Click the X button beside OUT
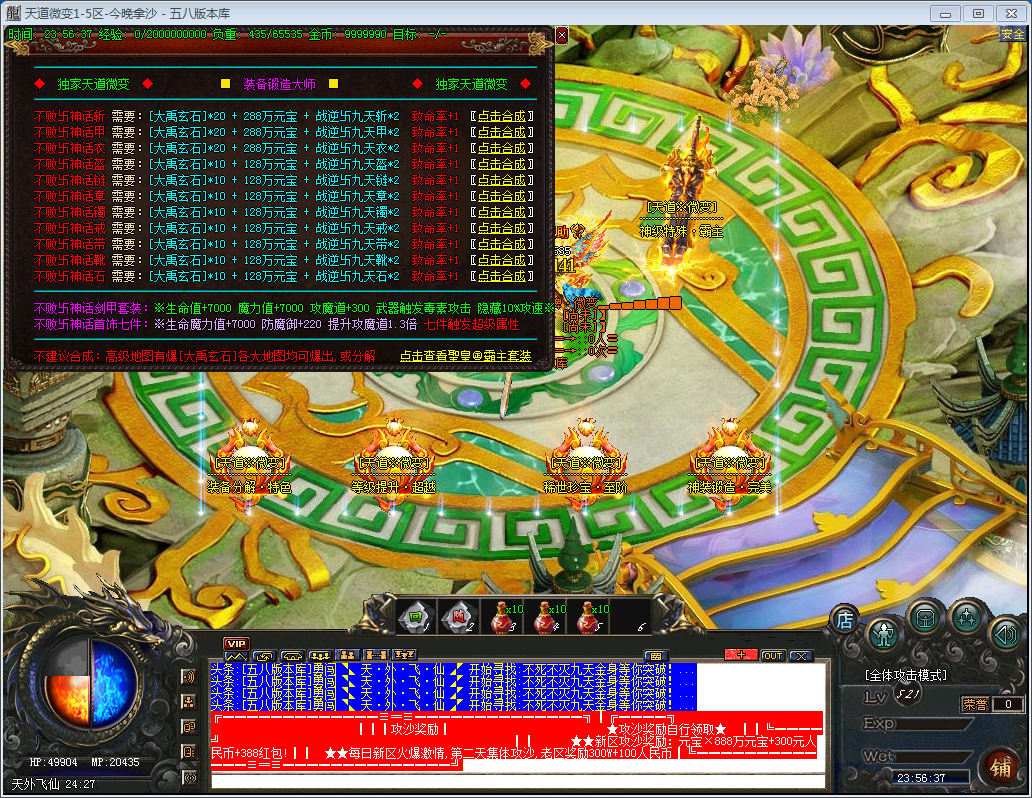The width and height of the screenshot is (1032, 798). click(800, 656)
